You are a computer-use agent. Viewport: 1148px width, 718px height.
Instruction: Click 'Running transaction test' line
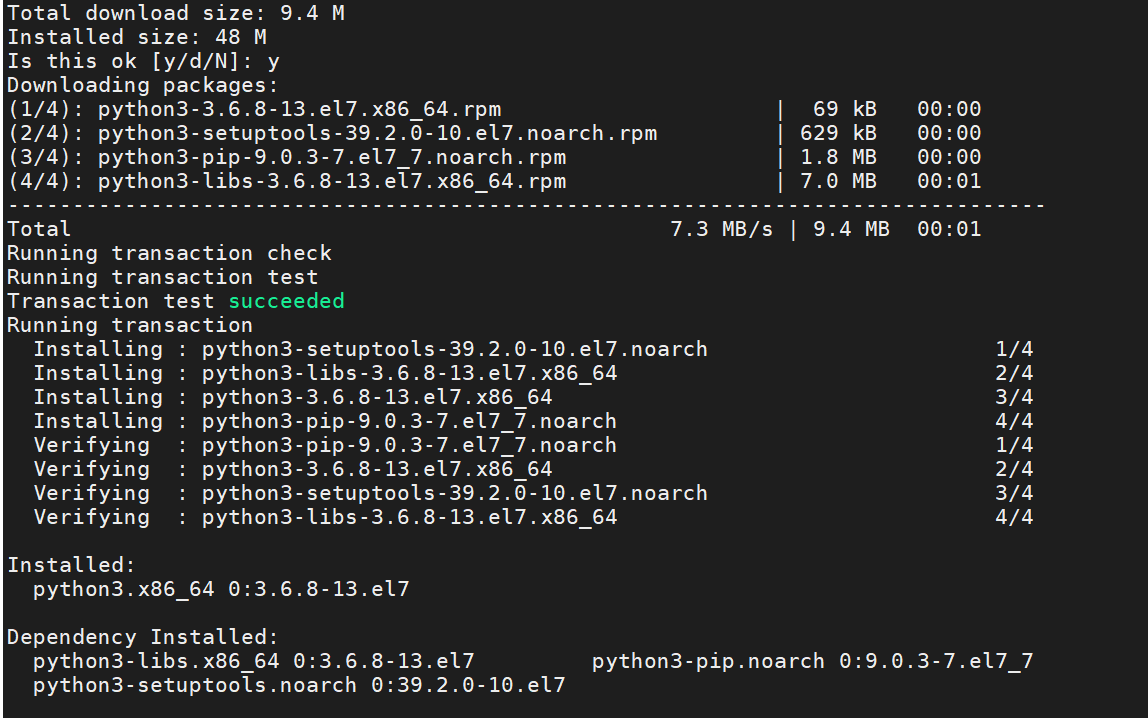(x=162, y=277)
